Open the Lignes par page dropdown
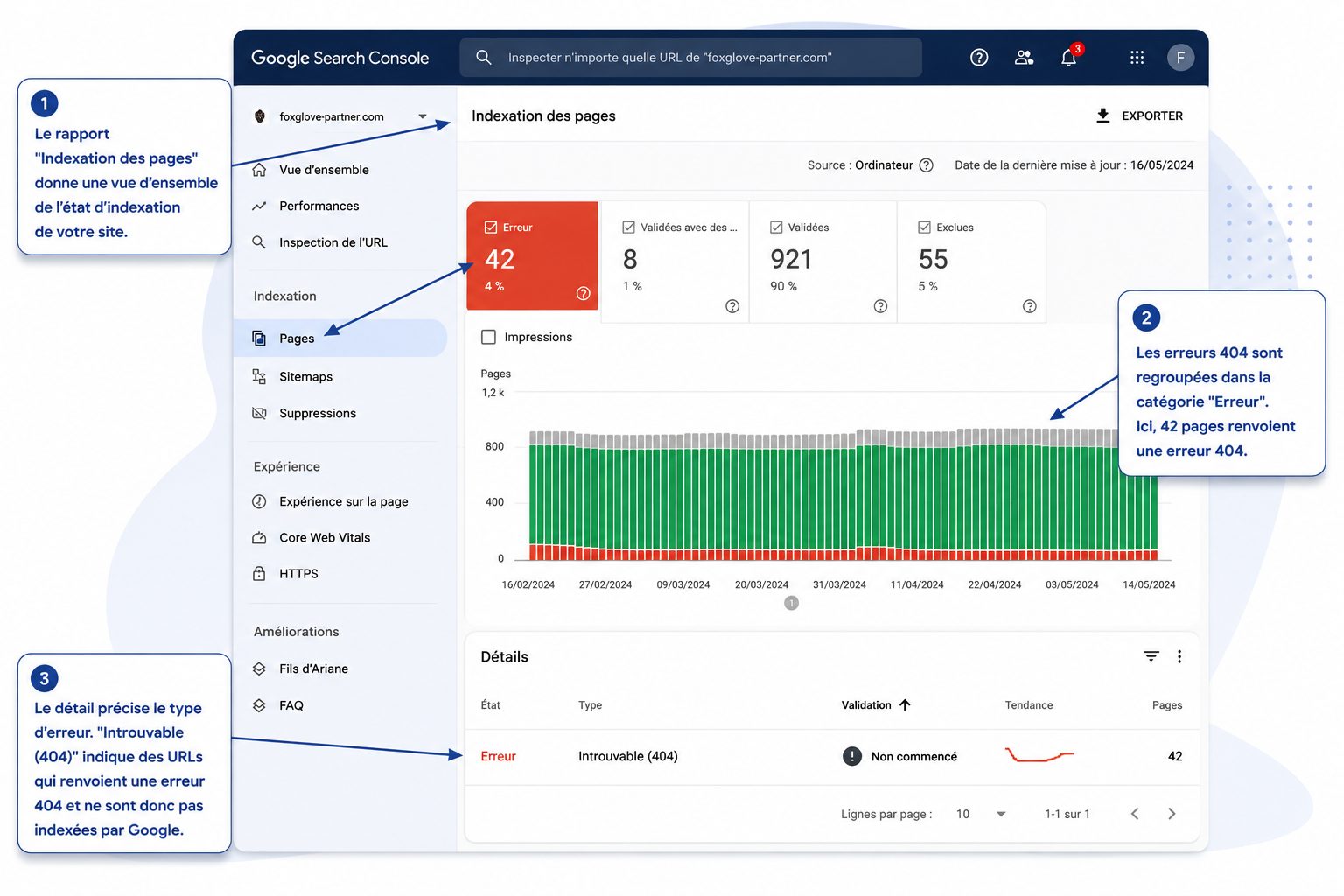The height and width of the screenshot is (896, 1344). click(x=981, y=814)
